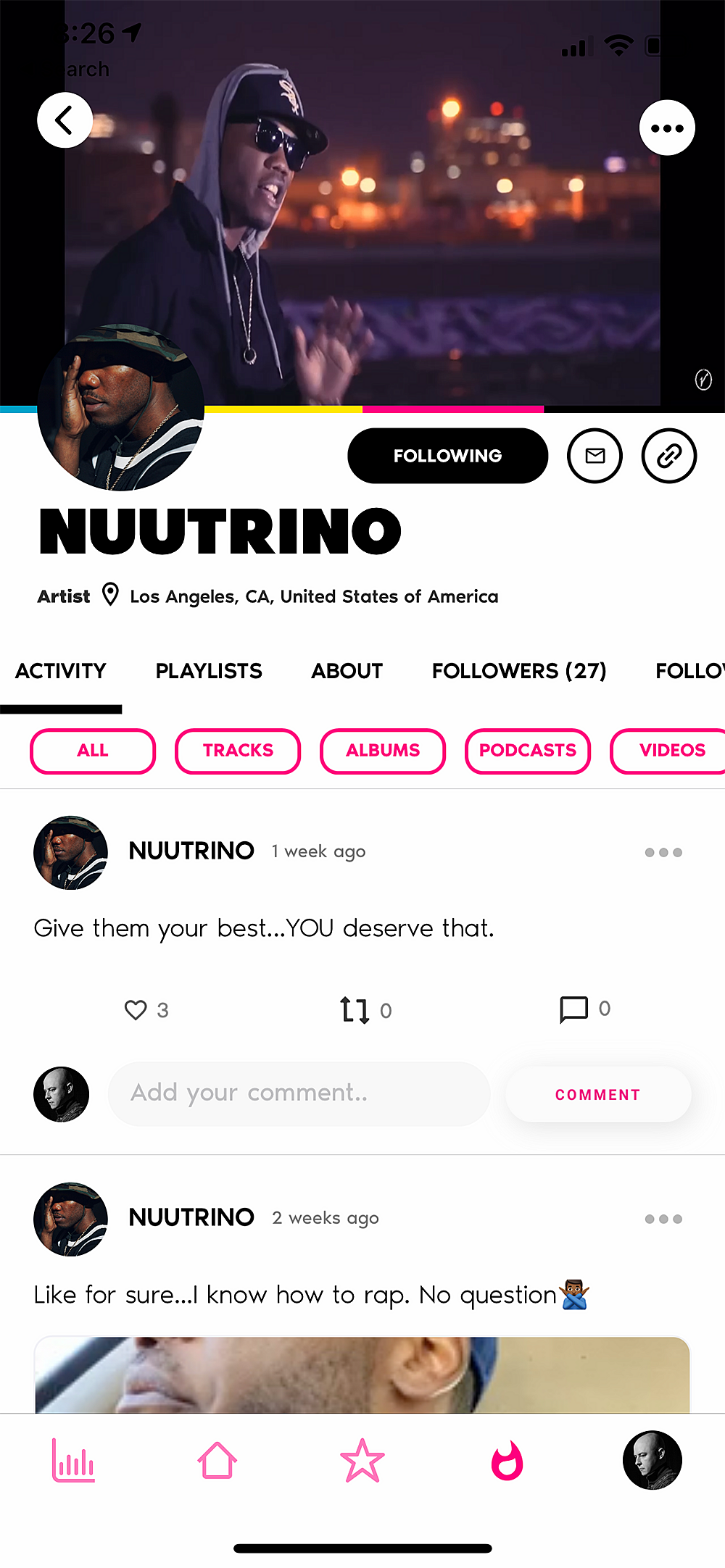Open comments on the first post
The height and width of the screenshot is (1568, 725).
pos(573,1009)
